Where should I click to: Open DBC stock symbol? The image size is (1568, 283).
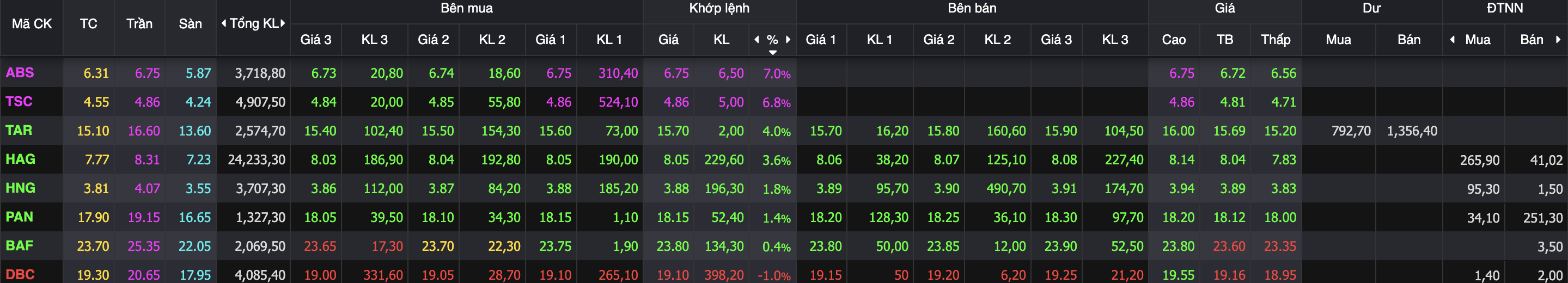[x=20, y=274]
